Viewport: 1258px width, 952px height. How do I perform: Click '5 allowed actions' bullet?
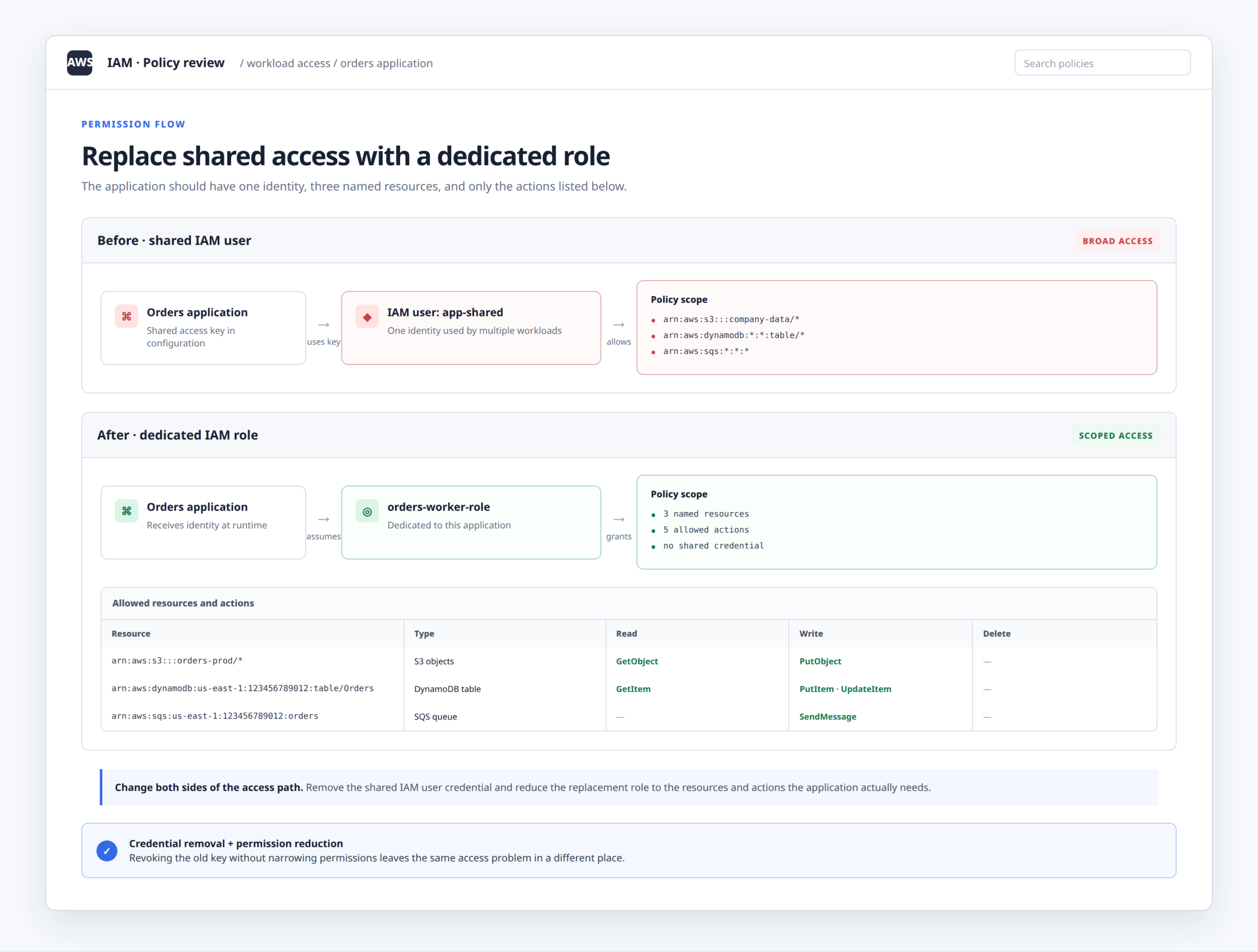click(706, 529)
